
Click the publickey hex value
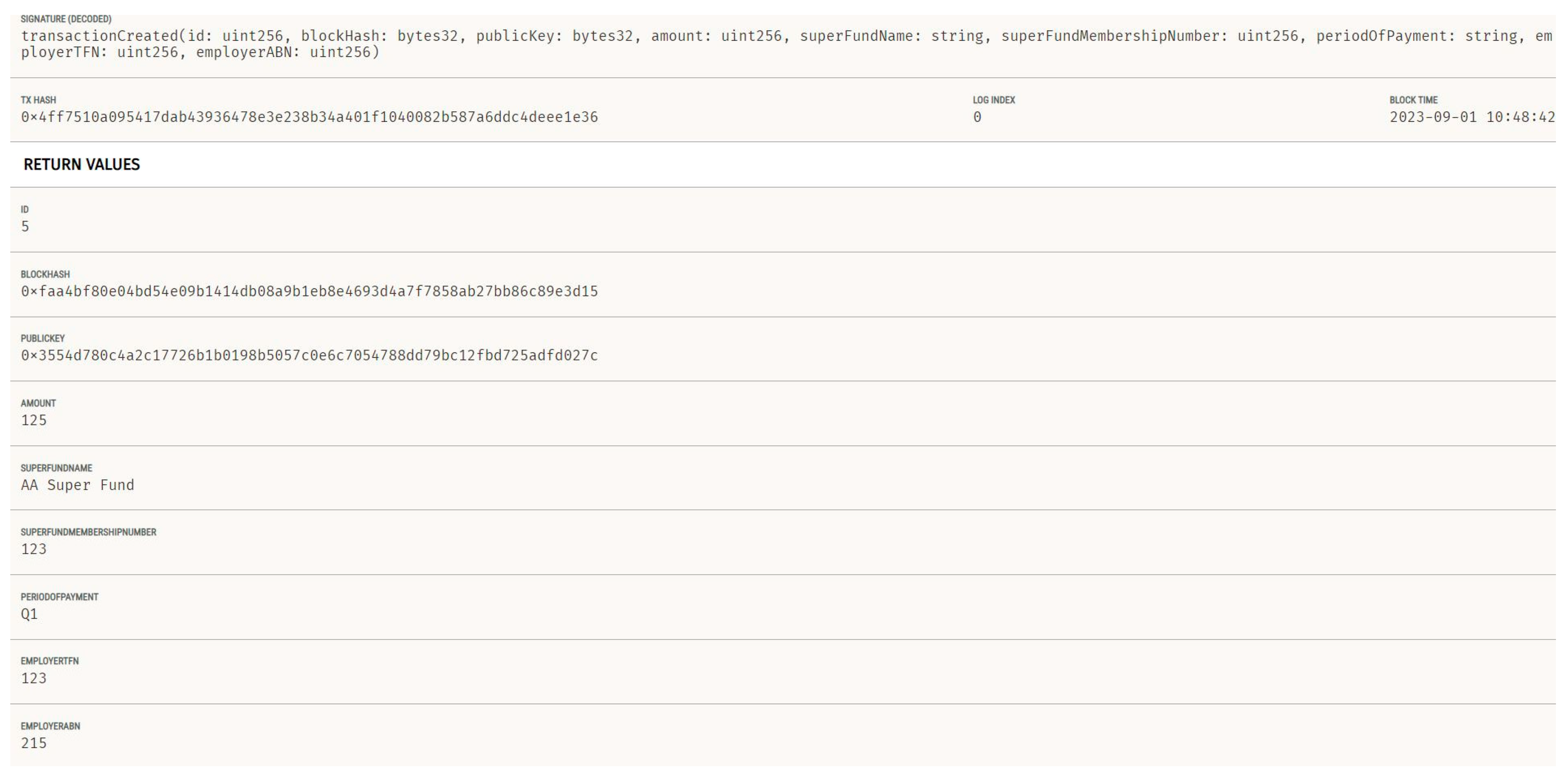pos(309,355)
